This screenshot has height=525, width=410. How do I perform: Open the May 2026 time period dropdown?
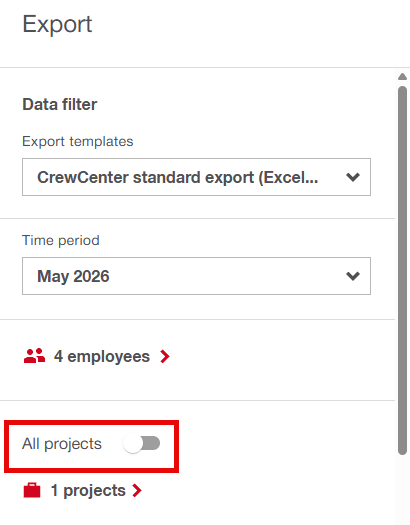click(196, 276)
